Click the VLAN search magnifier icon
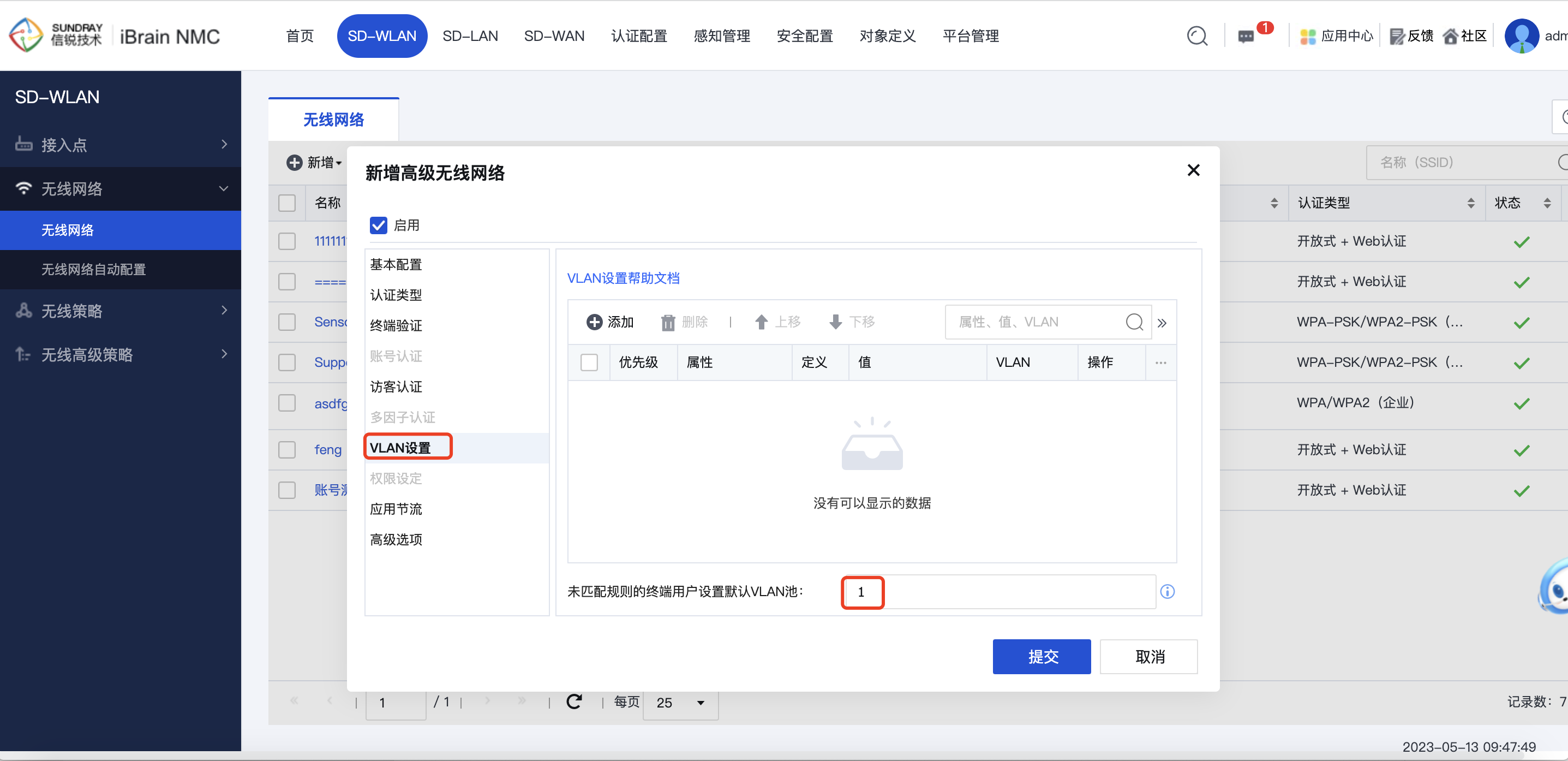The image size is (1568, 761). pyautogui.click(x=1134, y=322)
